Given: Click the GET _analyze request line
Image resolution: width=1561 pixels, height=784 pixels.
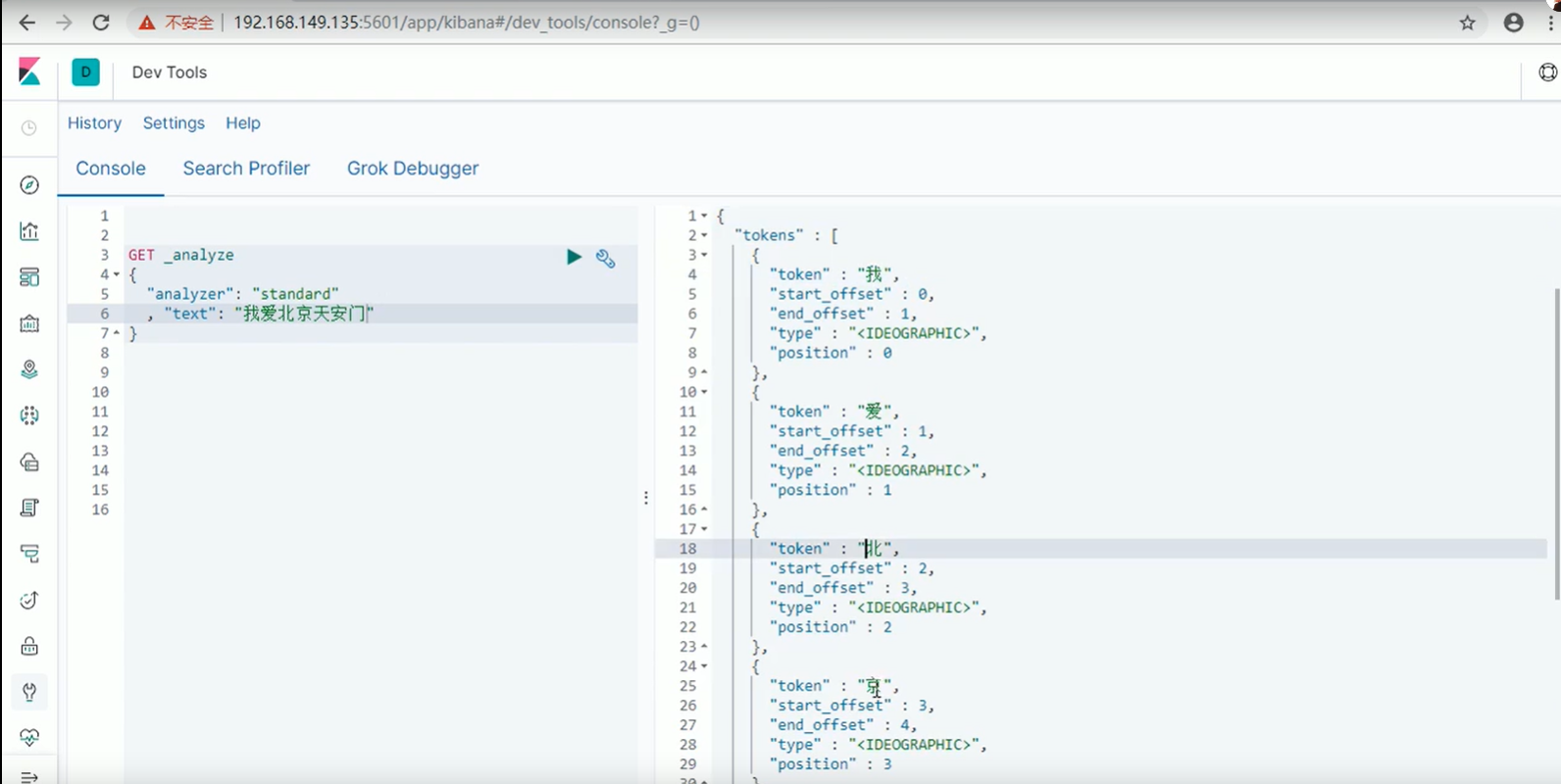Looking at the screenshot, I should [x=181, y=255].
